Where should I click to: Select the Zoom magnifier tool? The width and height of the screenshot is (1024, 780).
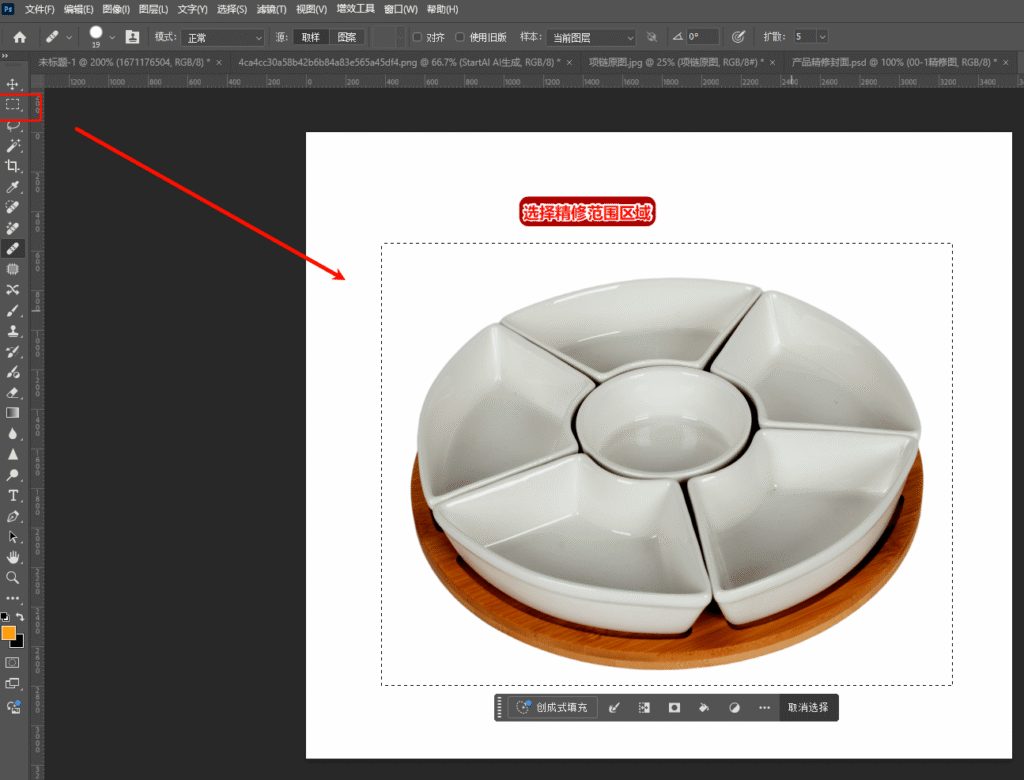[x=13, y=577]
